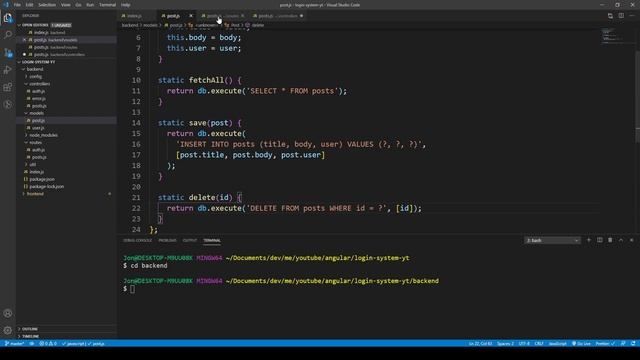The width and height of the screenshot is (640, 360).
Task: Click the code minimap preview
Action: click(617, 36)
